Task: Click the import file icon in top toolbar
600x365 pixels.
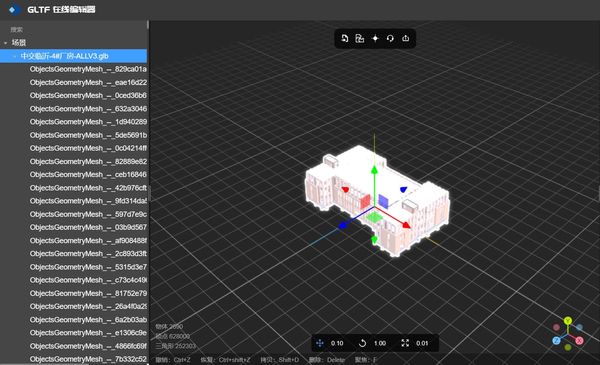Action: coord(344,38)
